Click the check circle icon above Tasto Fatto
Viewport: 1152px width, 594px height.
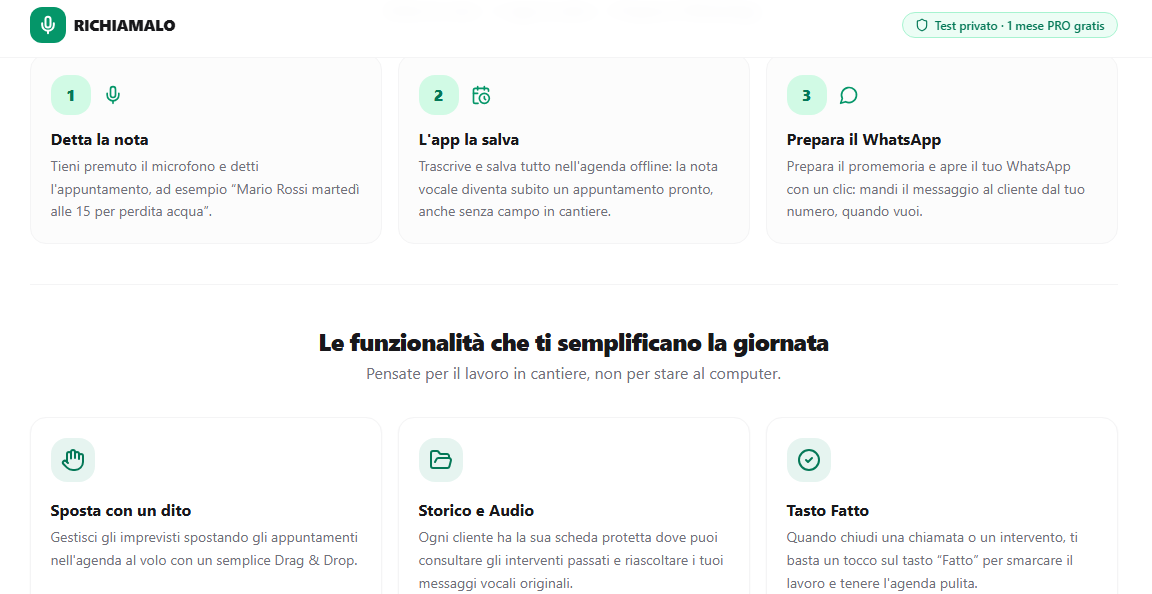pyautogui.click(x=809, y=460)
